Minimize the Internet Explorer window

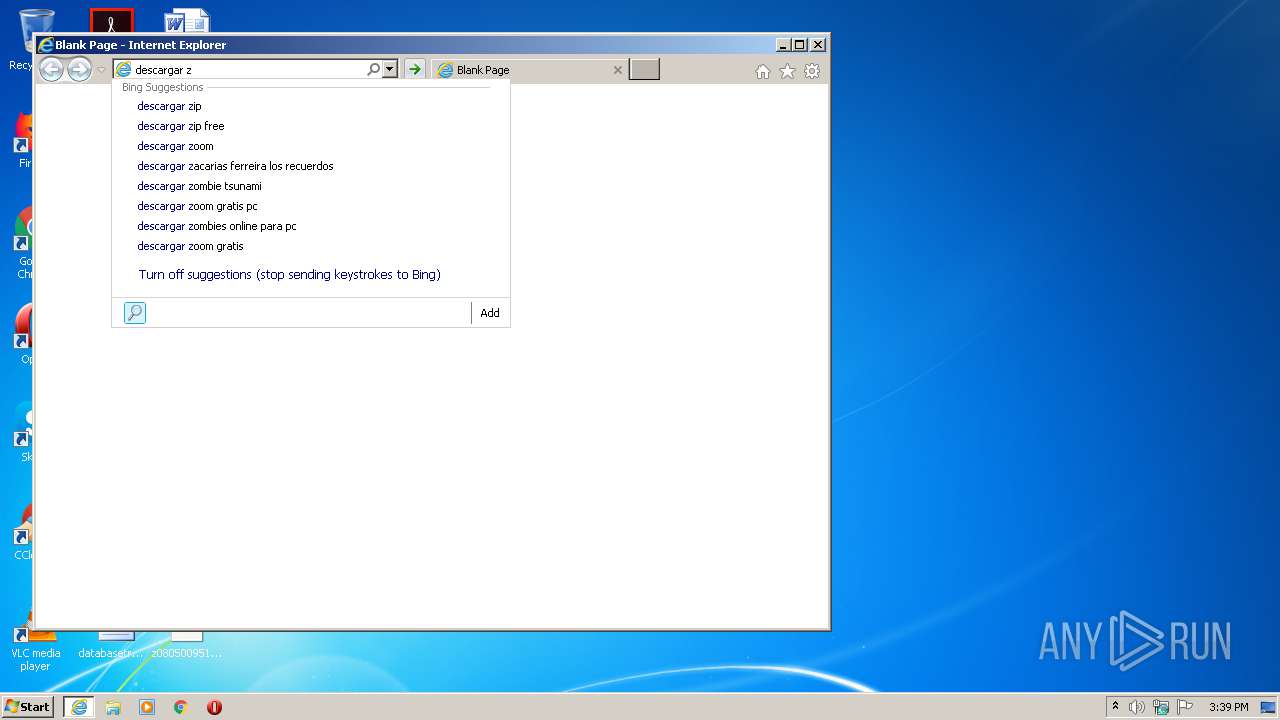tap(782, 45)
